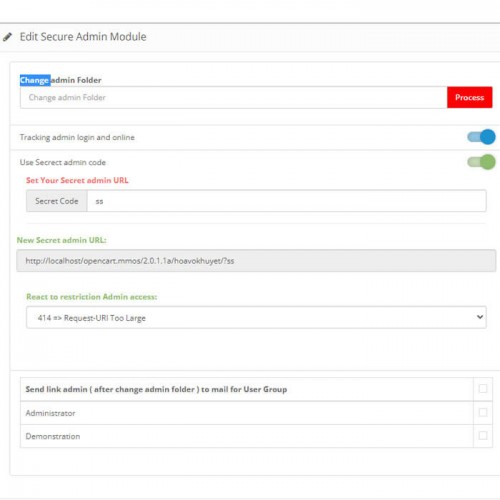Click the Secret Code addon label
This screenshot has width=500, height=500.
[x=57, y=201]
